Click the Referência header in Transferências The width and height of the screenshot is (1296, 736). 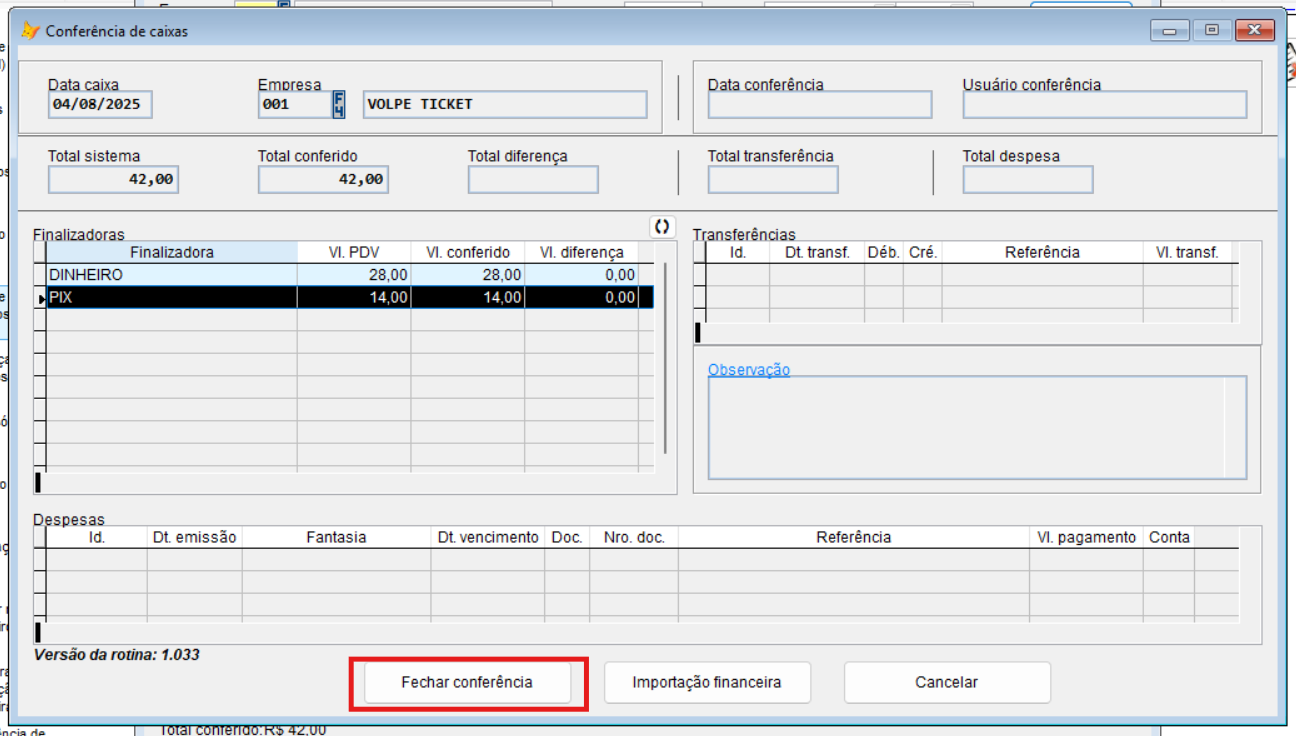pyautogui.click(x=1042, y=253)
